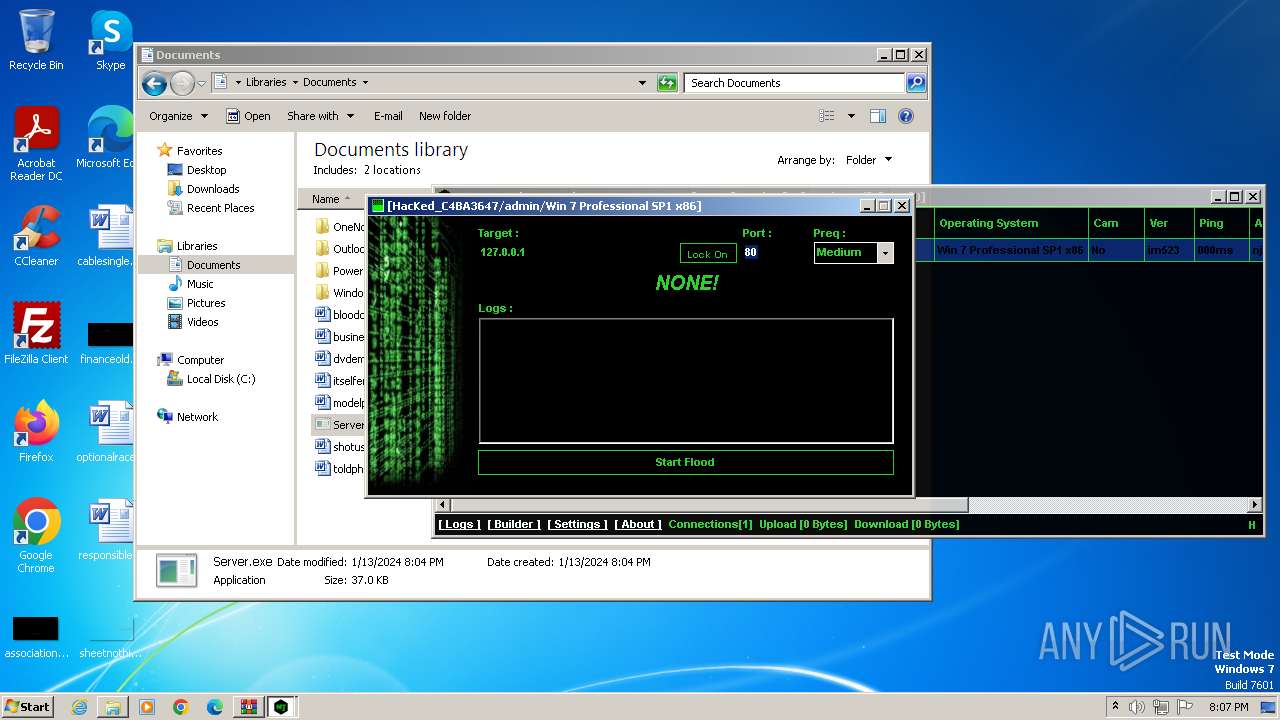The height and width of the screenshot is (720, 1280).
Task: Click the horizontal scrollbar right arrow
Action: coord(1255,505)
